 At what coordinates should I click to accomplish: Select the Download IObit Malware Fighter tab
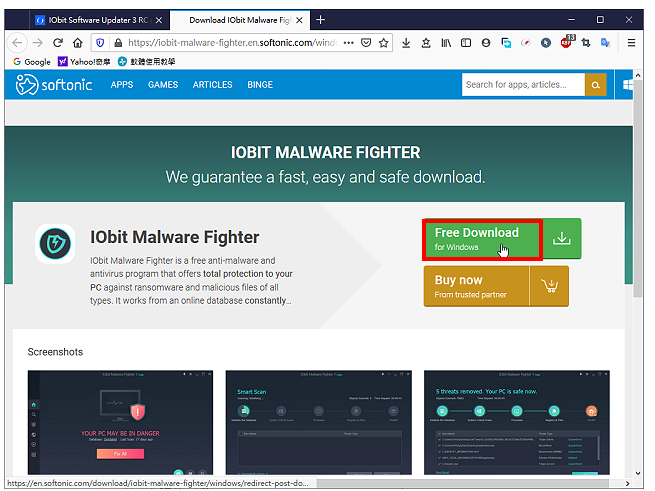pyautogui.click(x=239, y=20)
